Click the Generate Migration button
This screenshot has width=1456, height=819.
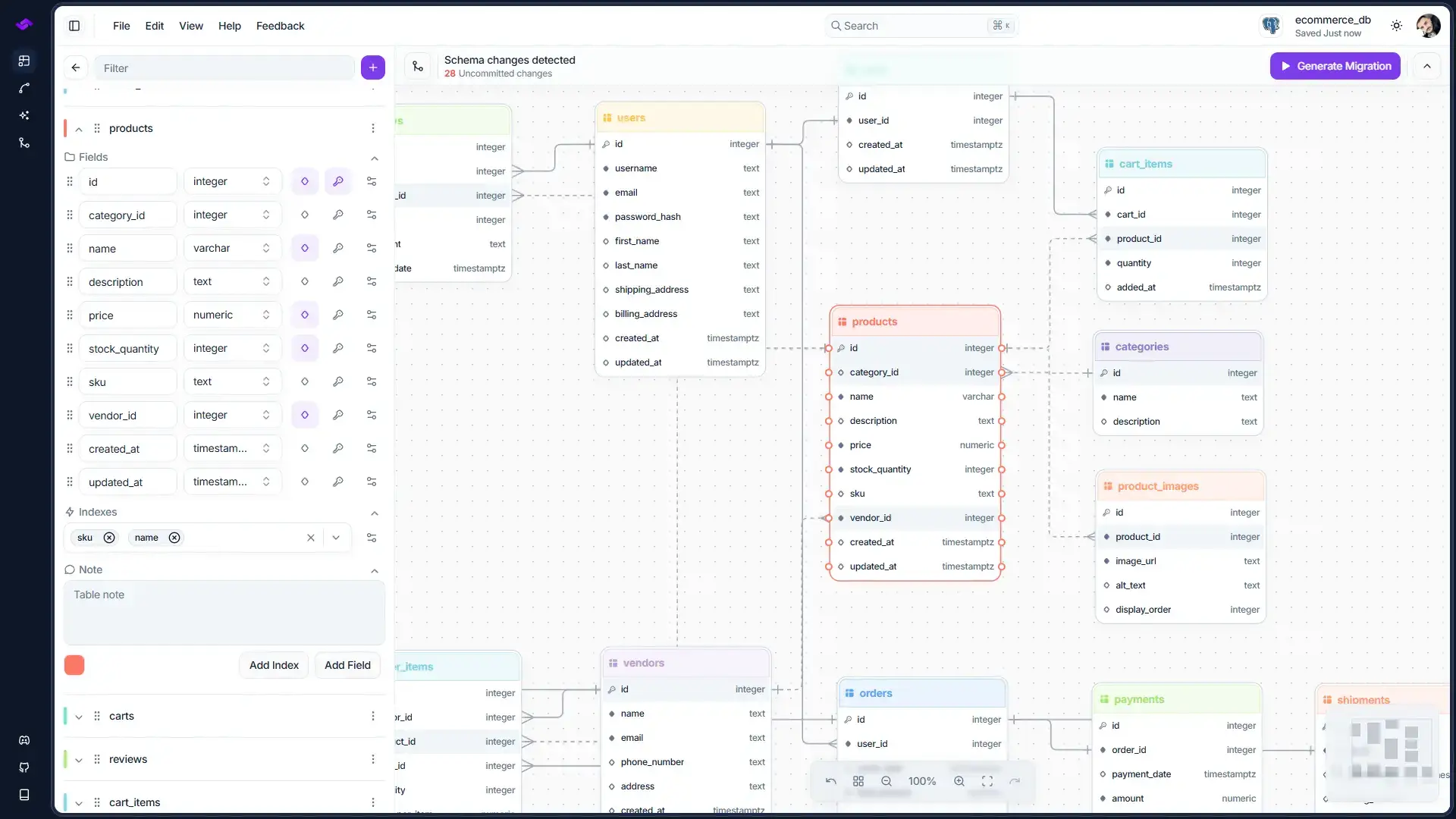point(1335,66)
